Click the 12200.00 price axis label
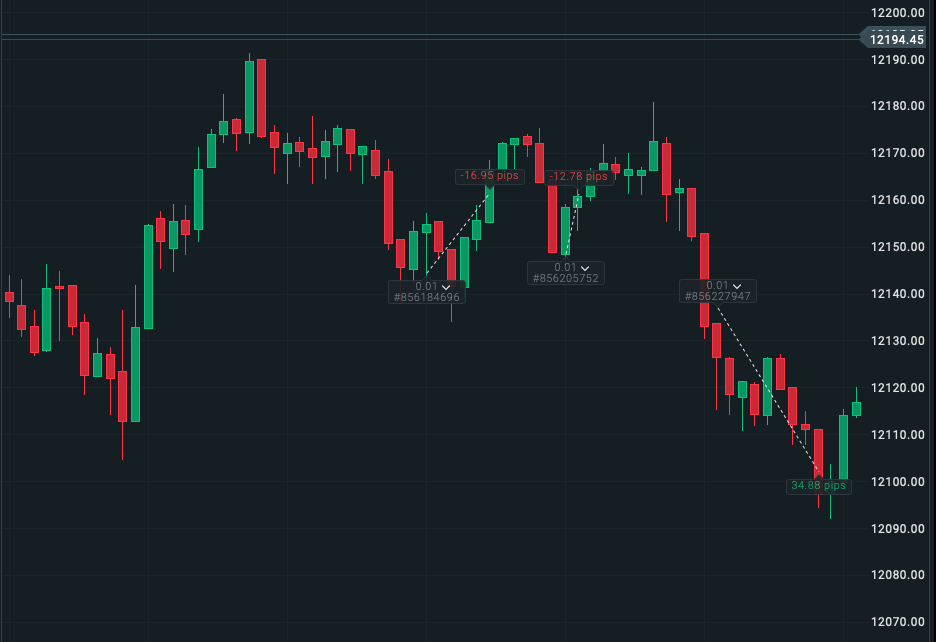936x642 pixels. click(x=896, y=12)
